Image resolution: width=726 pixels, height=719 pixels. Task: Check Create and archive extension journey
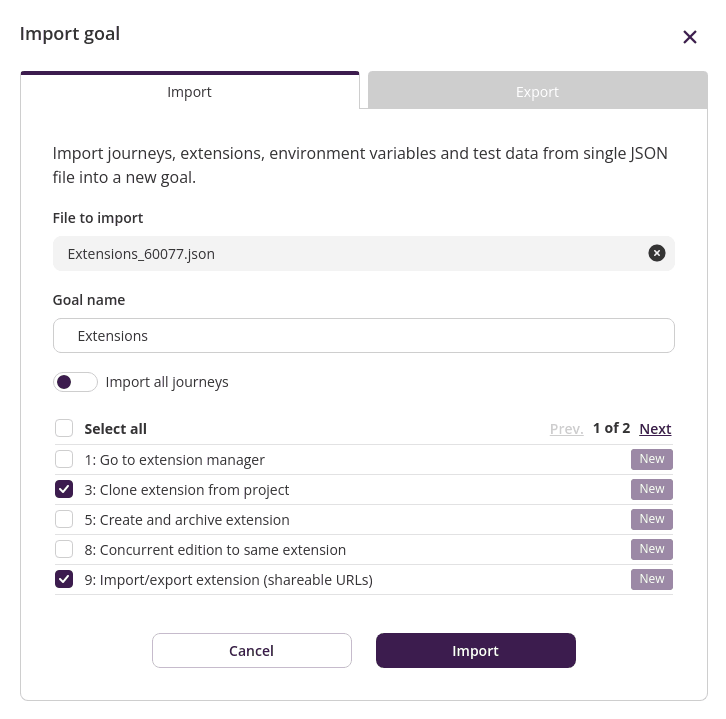[64, 519]
